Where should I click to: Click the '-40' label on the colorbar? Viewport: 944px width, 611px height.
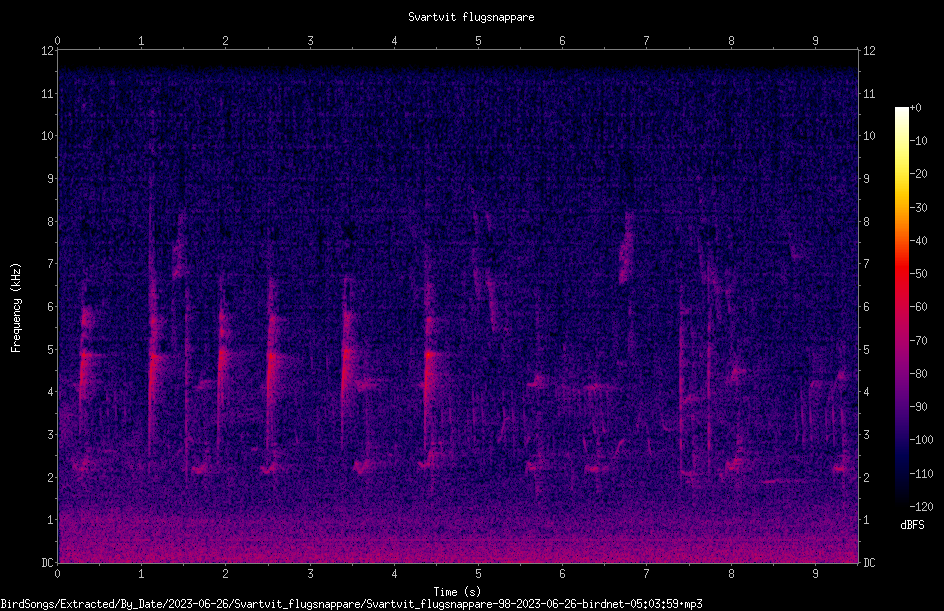(x=918, y=241)
